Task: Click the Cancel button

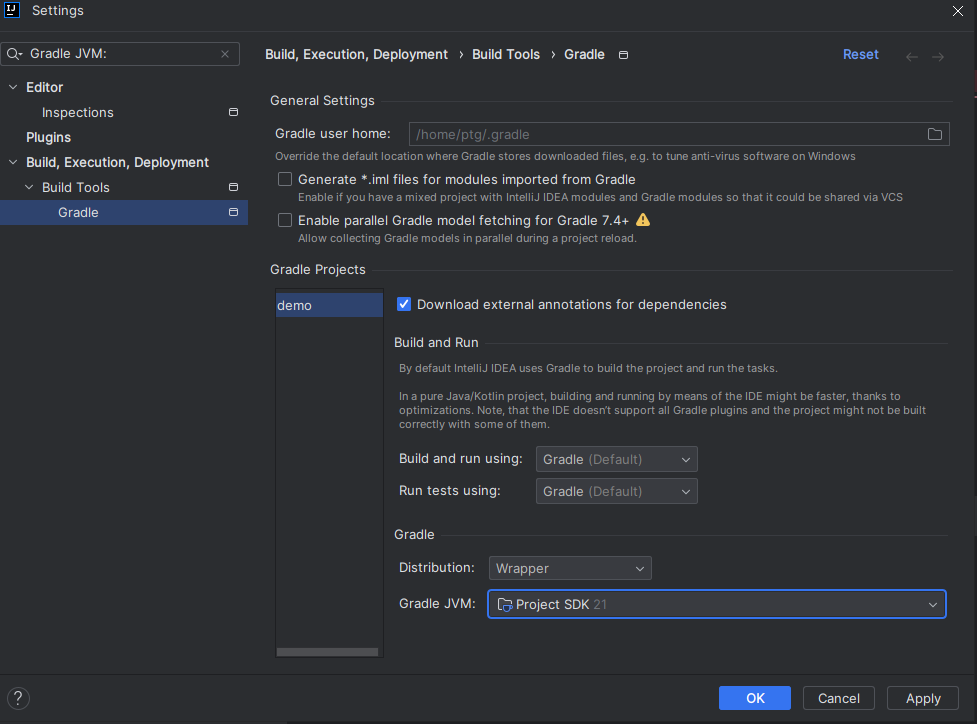Action: pos(839,698)
